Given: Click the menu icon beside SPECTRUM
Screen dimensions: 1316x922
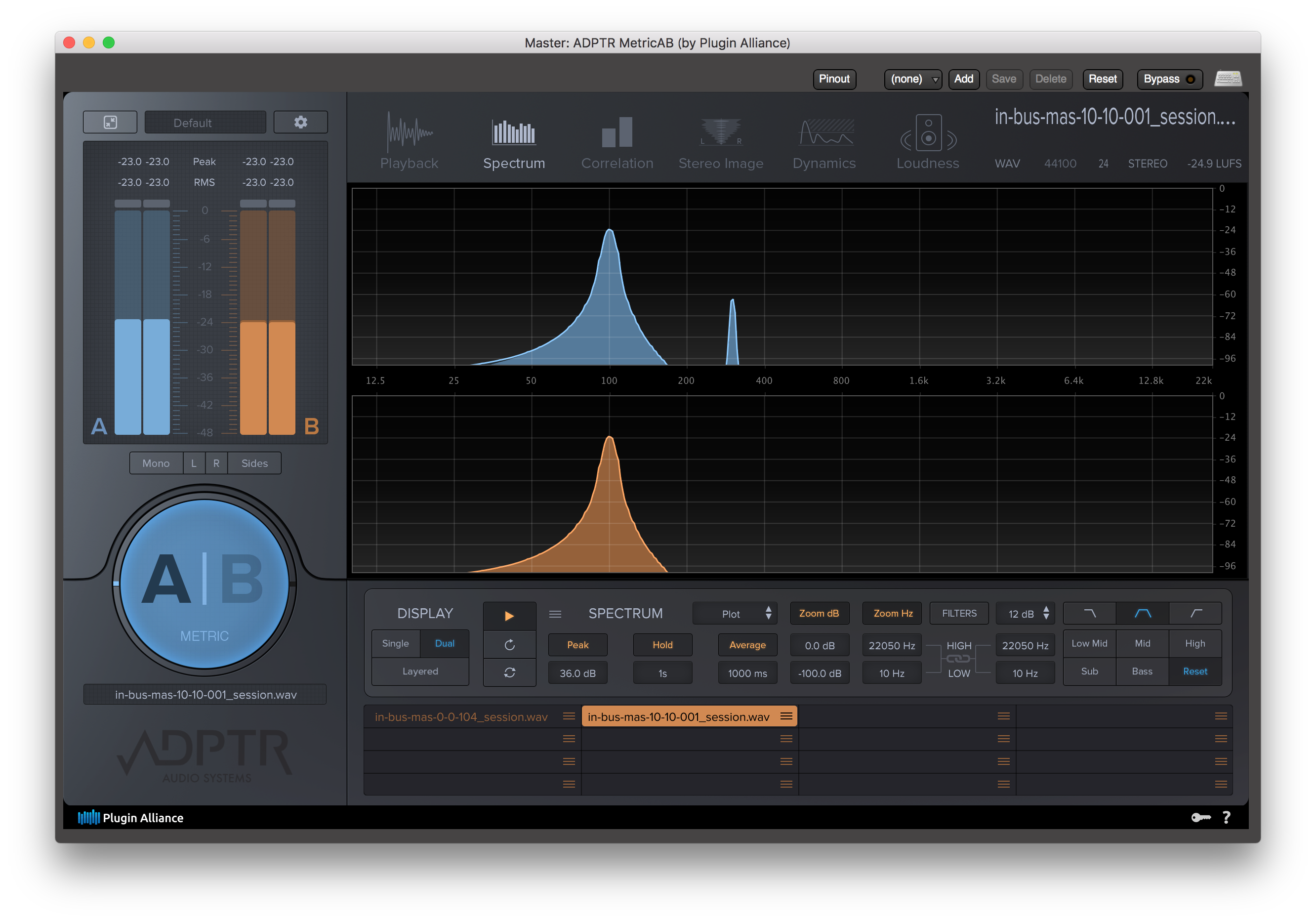Looking at the screenshot, I should pyautogui.click(x=555, y=614).
